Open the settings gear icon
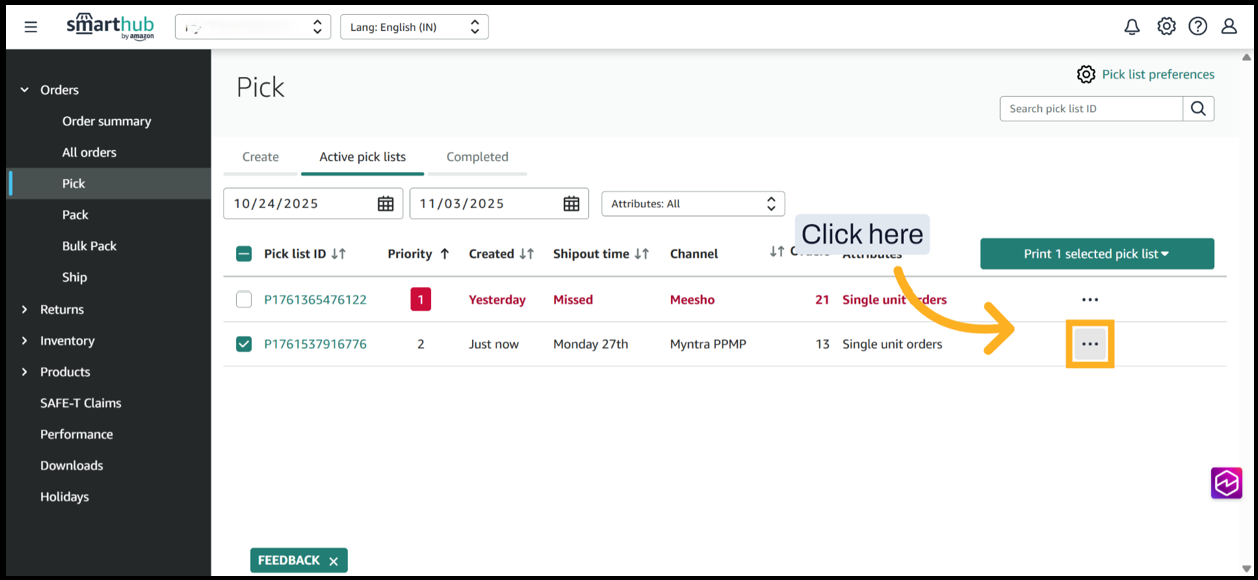Image resolution: width=1258 pixels, height=580 pixels. click(x=1166, y=27)
